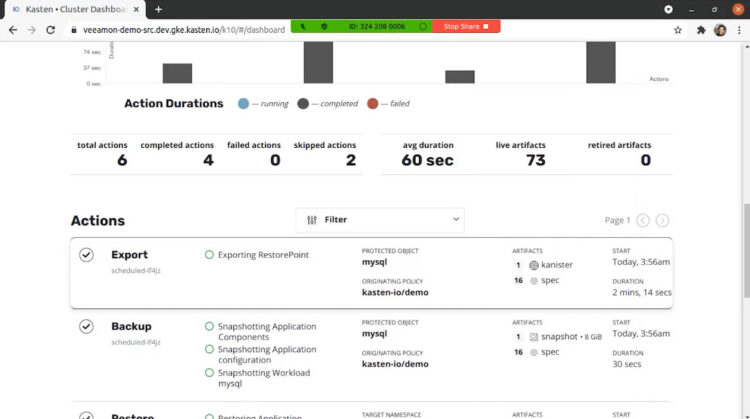This screenshot has height=419, width=750.
Task: Click the spec artifact icon in Backup row
Action: (x=534, y=353)
